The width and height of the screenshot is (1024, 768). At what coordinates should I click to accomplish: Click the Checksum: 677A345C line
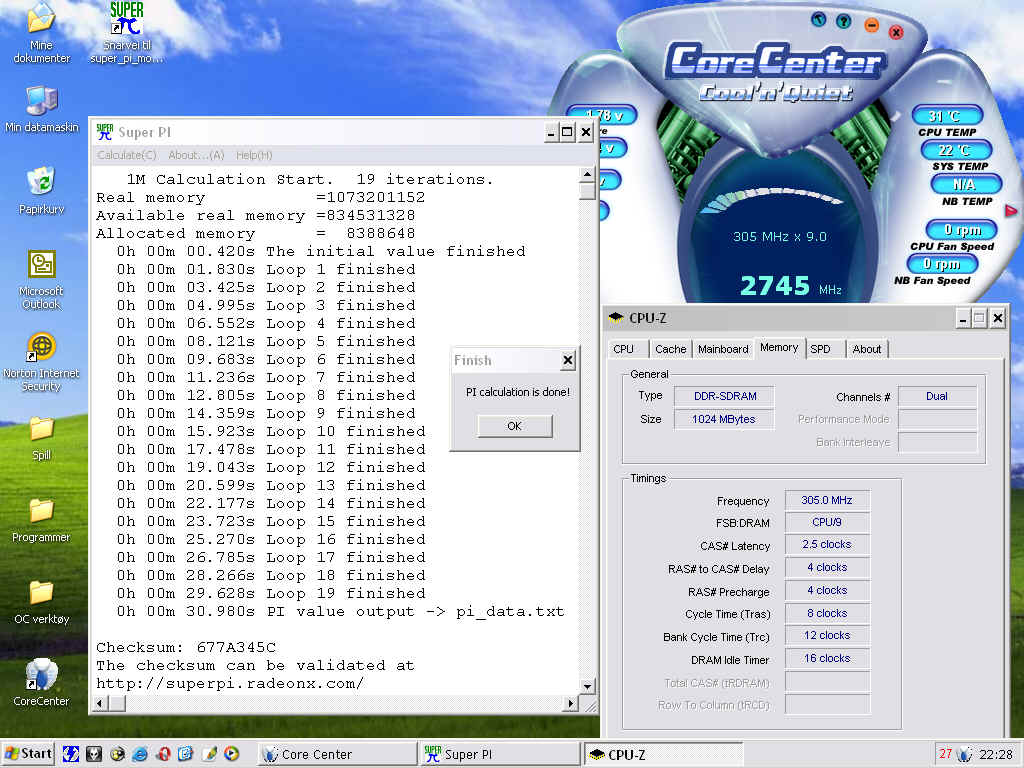pyautogui.click(x=186, y=647)
